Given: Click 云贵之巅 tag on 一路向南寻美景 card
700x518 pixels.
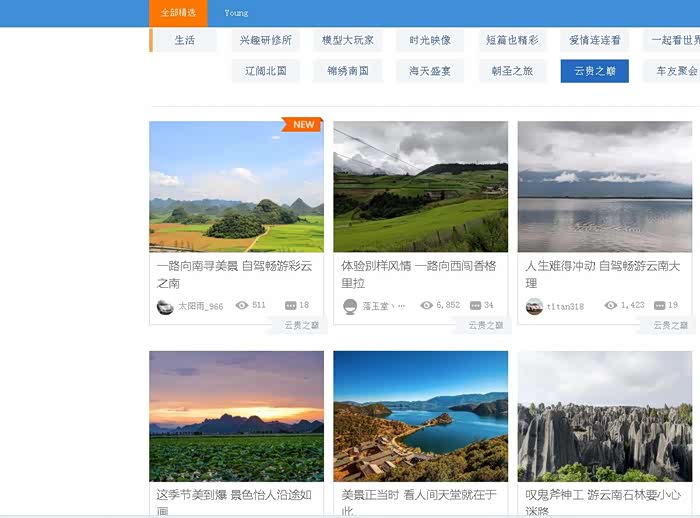Looking at the screenshot, I should pyautogui.click(x=302, y=326).
